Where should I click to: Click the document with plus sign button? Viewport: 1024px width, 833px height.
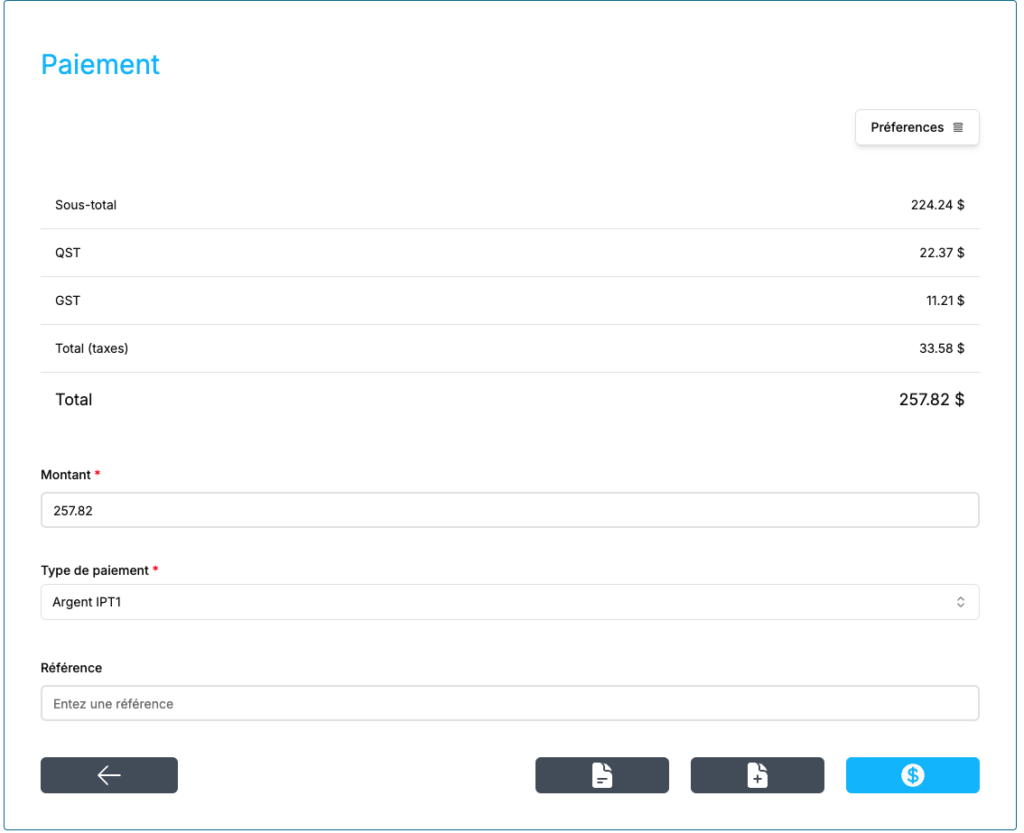[757, 775]
